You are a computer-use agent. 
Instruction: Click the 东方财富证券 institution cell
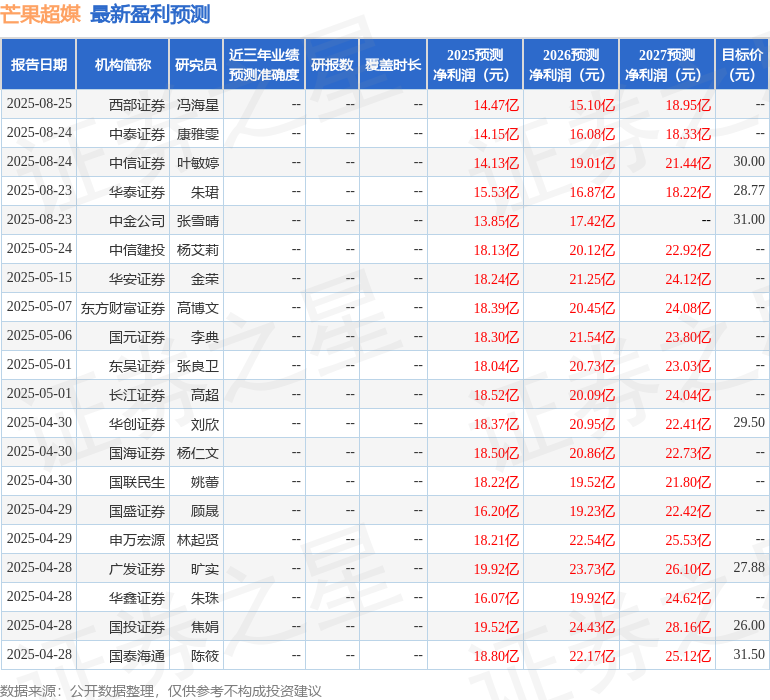123,307
